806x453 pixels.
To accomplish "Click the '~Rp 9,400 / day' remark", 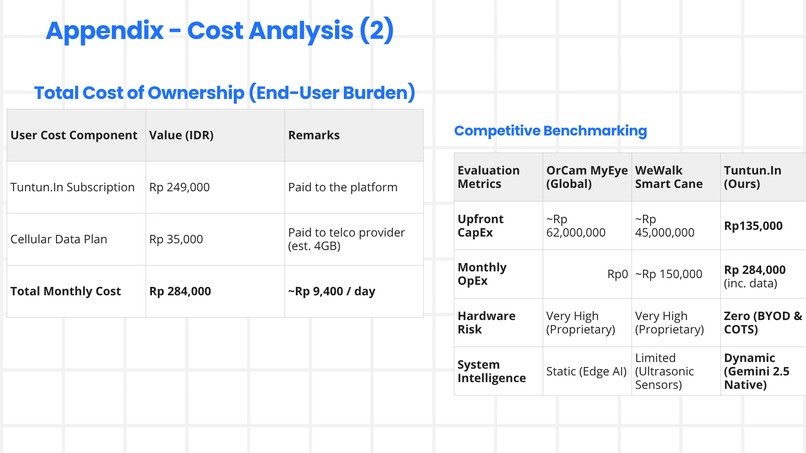I will [x=332, y=291].
